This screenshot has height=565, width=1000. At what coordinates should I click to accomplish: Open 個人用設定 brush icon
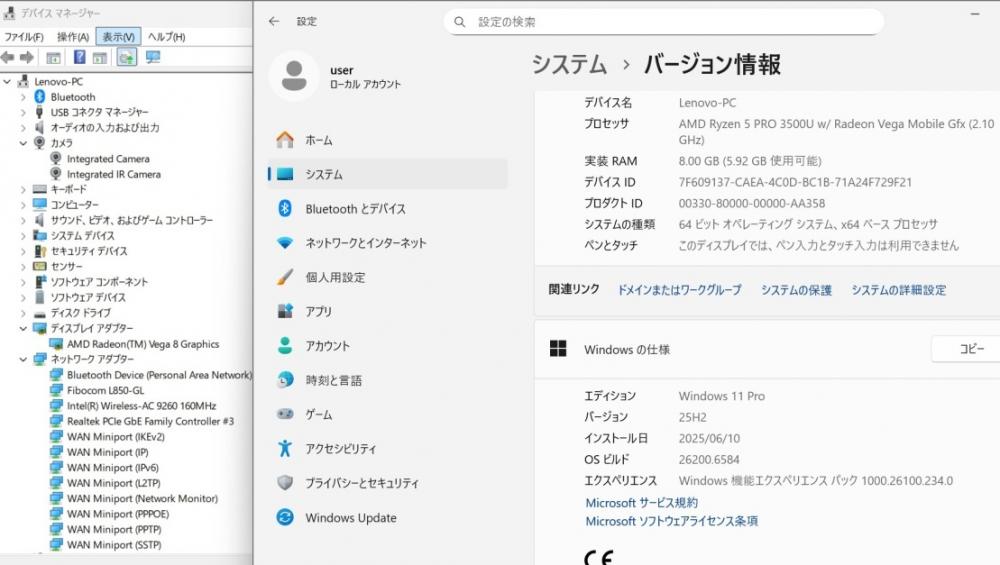point(285,277)
